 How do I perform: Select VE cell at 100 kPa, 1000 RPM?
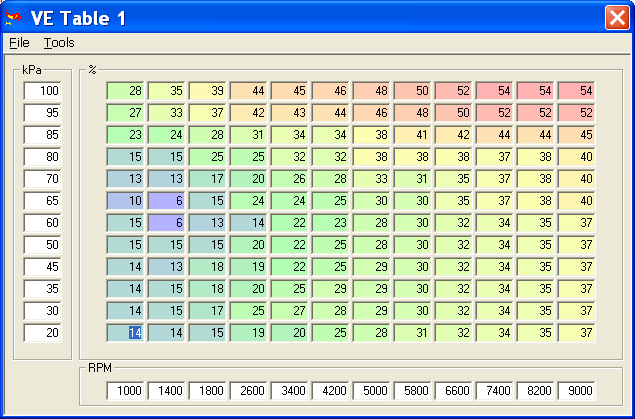tap(127, 91)
